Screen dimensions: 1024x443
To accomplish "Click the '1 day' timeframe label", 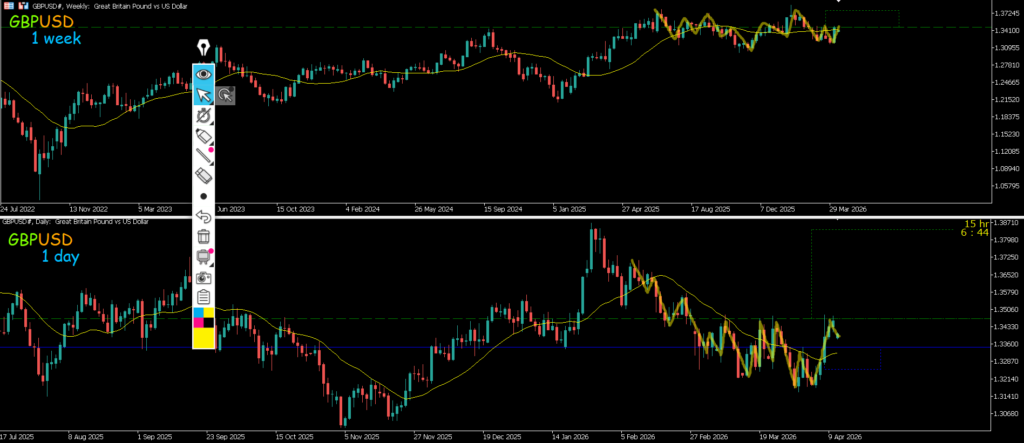I will click(x=60, y=257).
